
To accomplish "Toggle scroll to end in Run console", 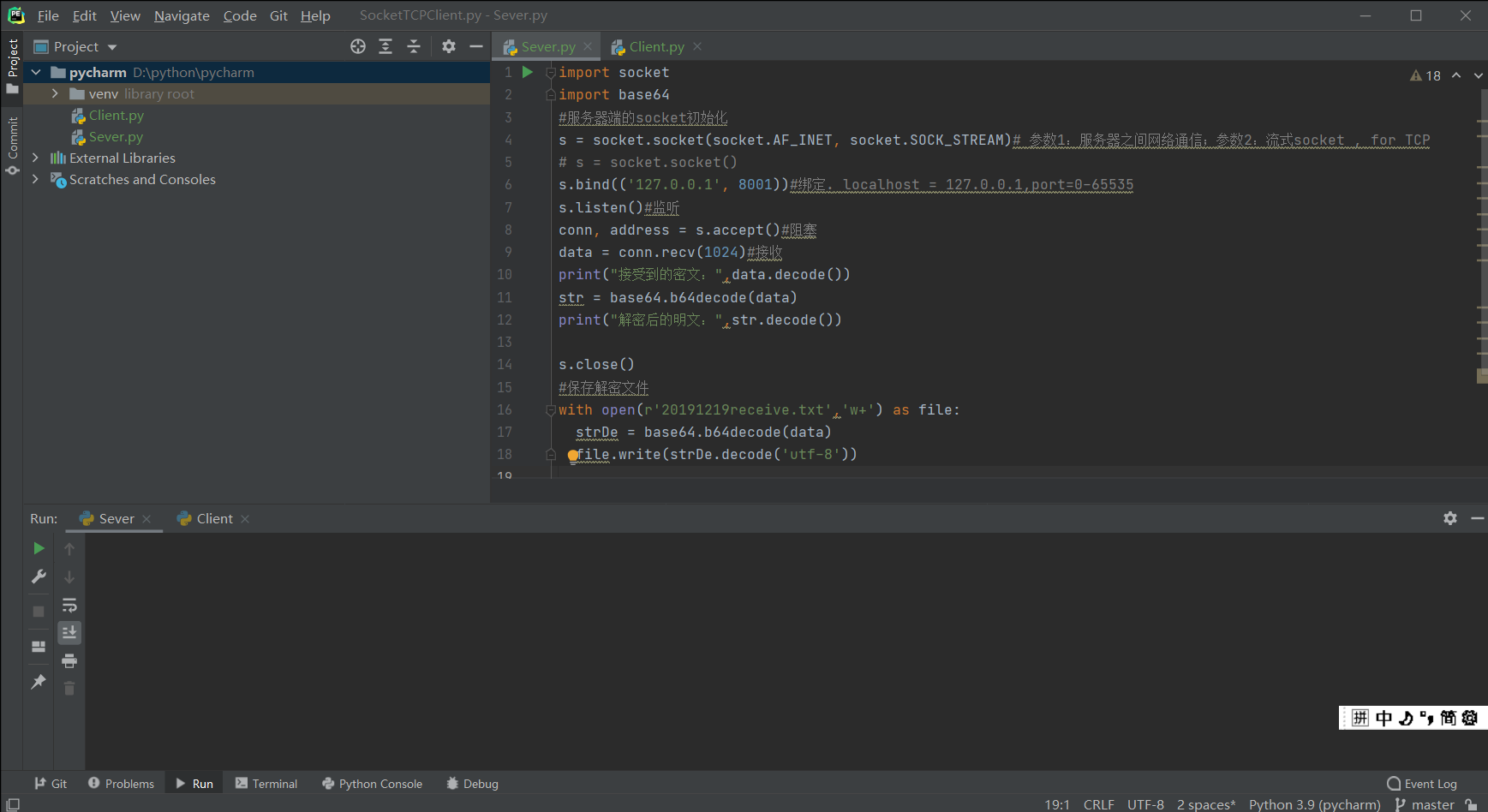I will pos(69,632).
